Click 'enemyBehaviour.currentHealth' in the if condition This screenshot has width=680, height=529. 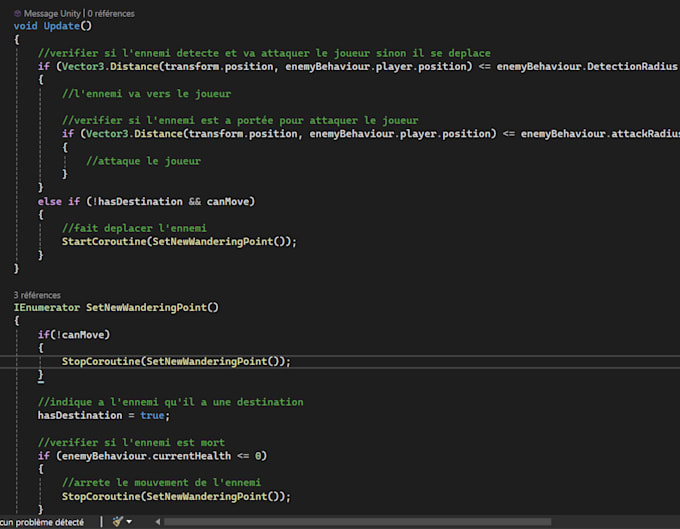[146, 456]
